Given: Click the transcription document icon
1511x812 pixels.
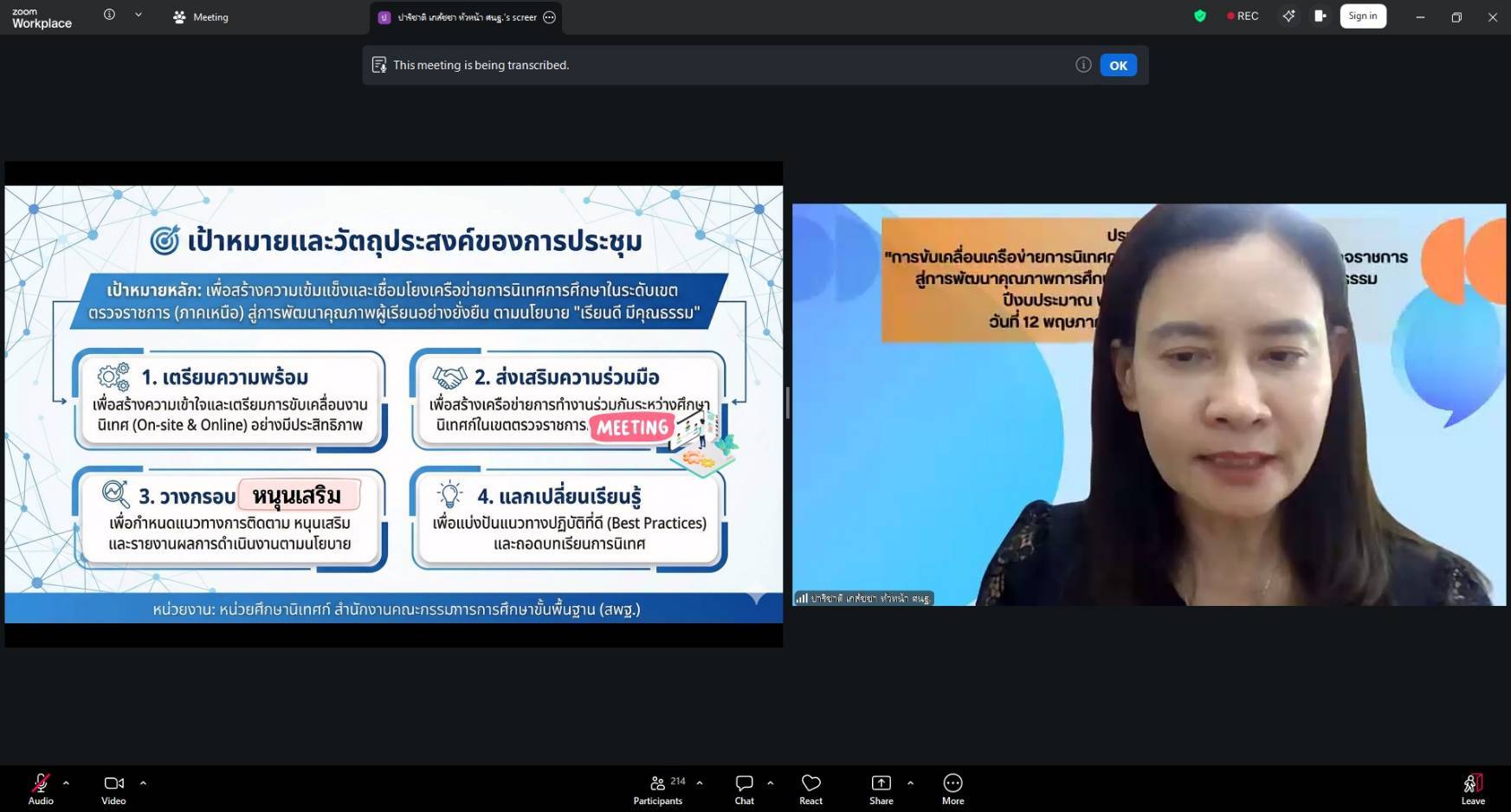Looking at the screenshot, I should tap(378, 65).
